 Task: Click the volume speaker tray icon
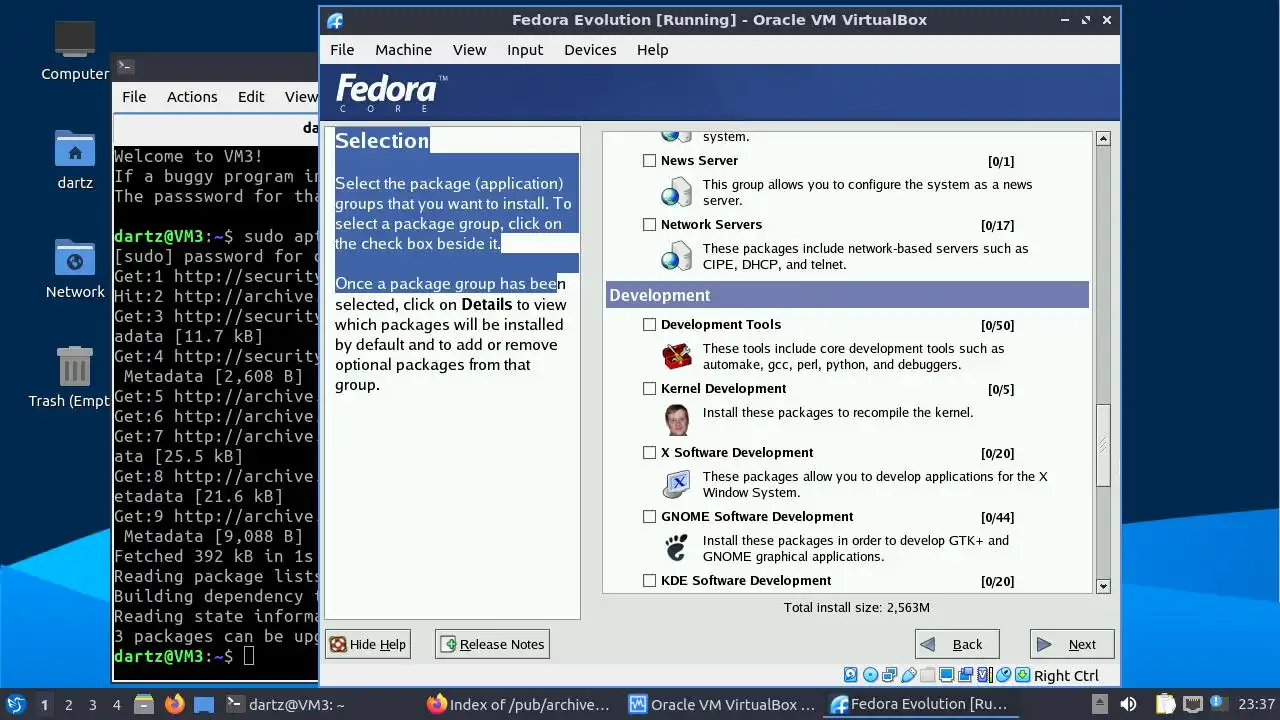[x=1128, y=704]
